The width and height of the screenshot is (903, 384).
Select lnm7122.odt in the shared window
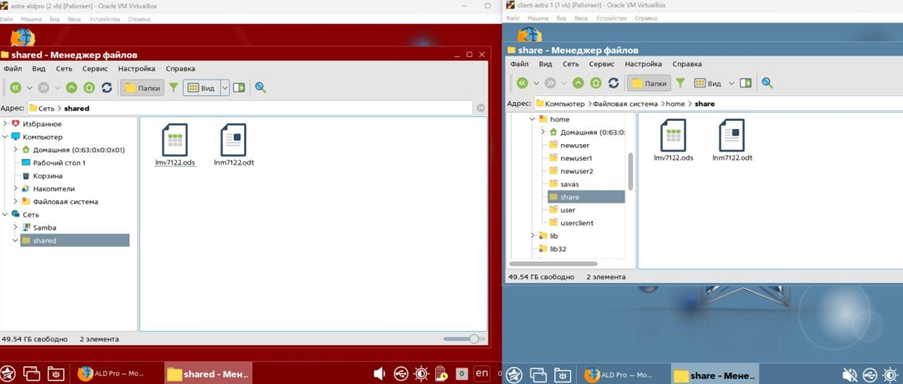tap(233, 145)
